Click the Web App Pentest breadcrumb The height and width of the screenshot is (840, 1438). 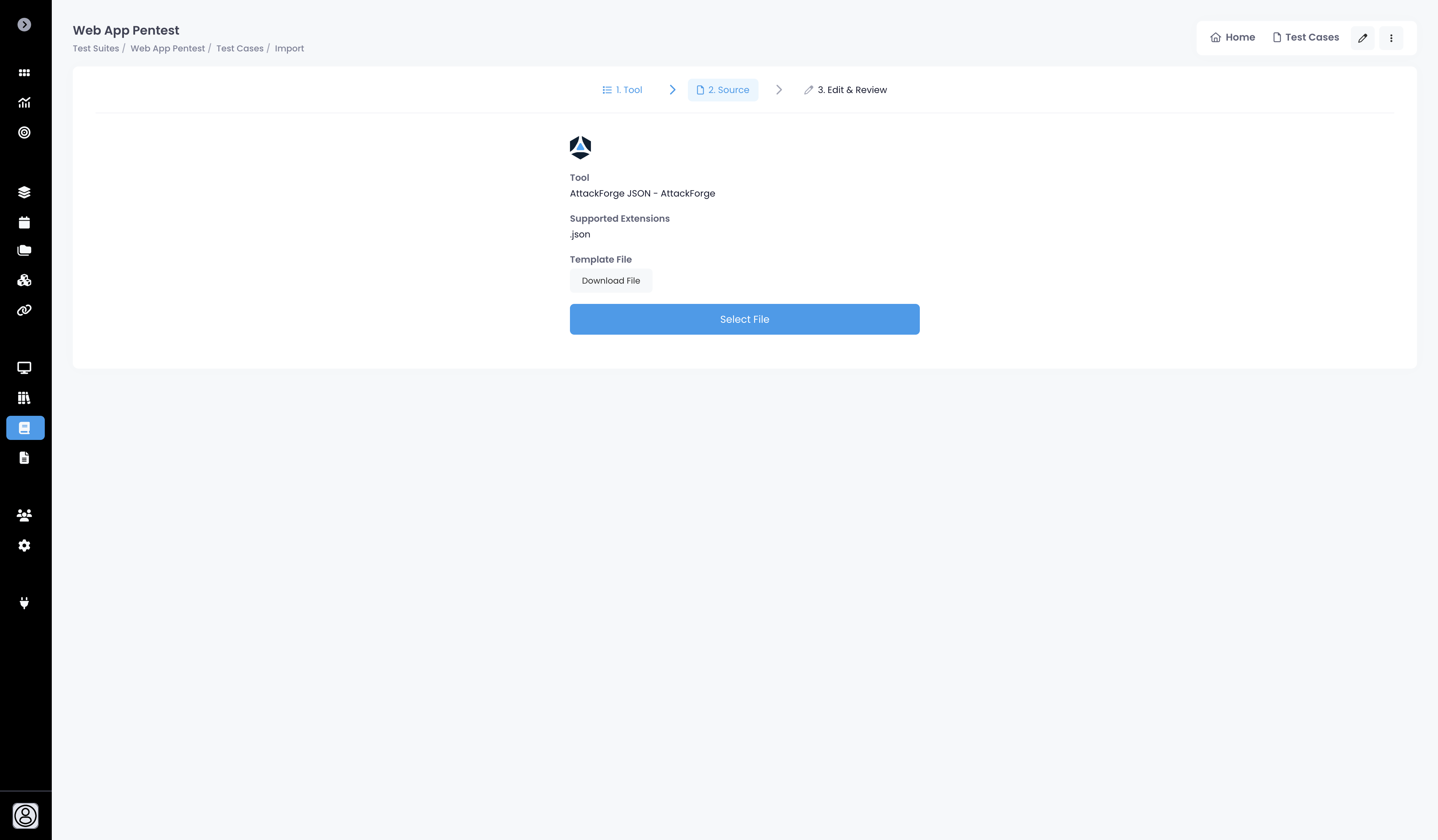[168, 49]
